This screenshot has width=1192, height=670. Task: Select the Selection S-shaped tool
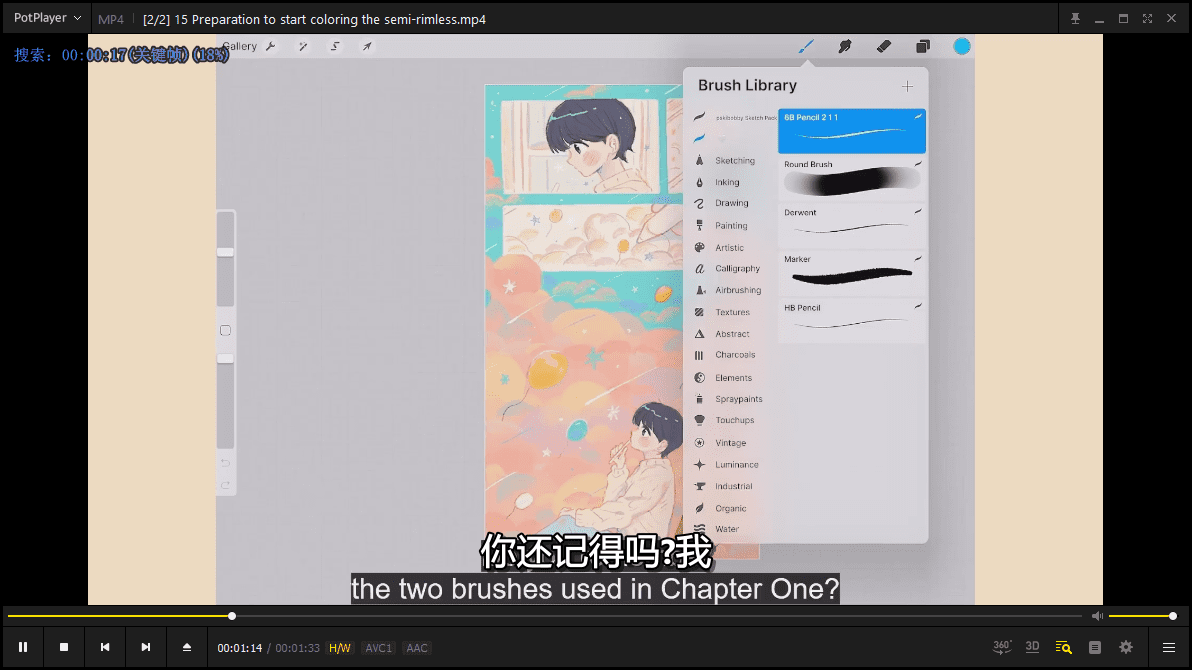[334, 46]
